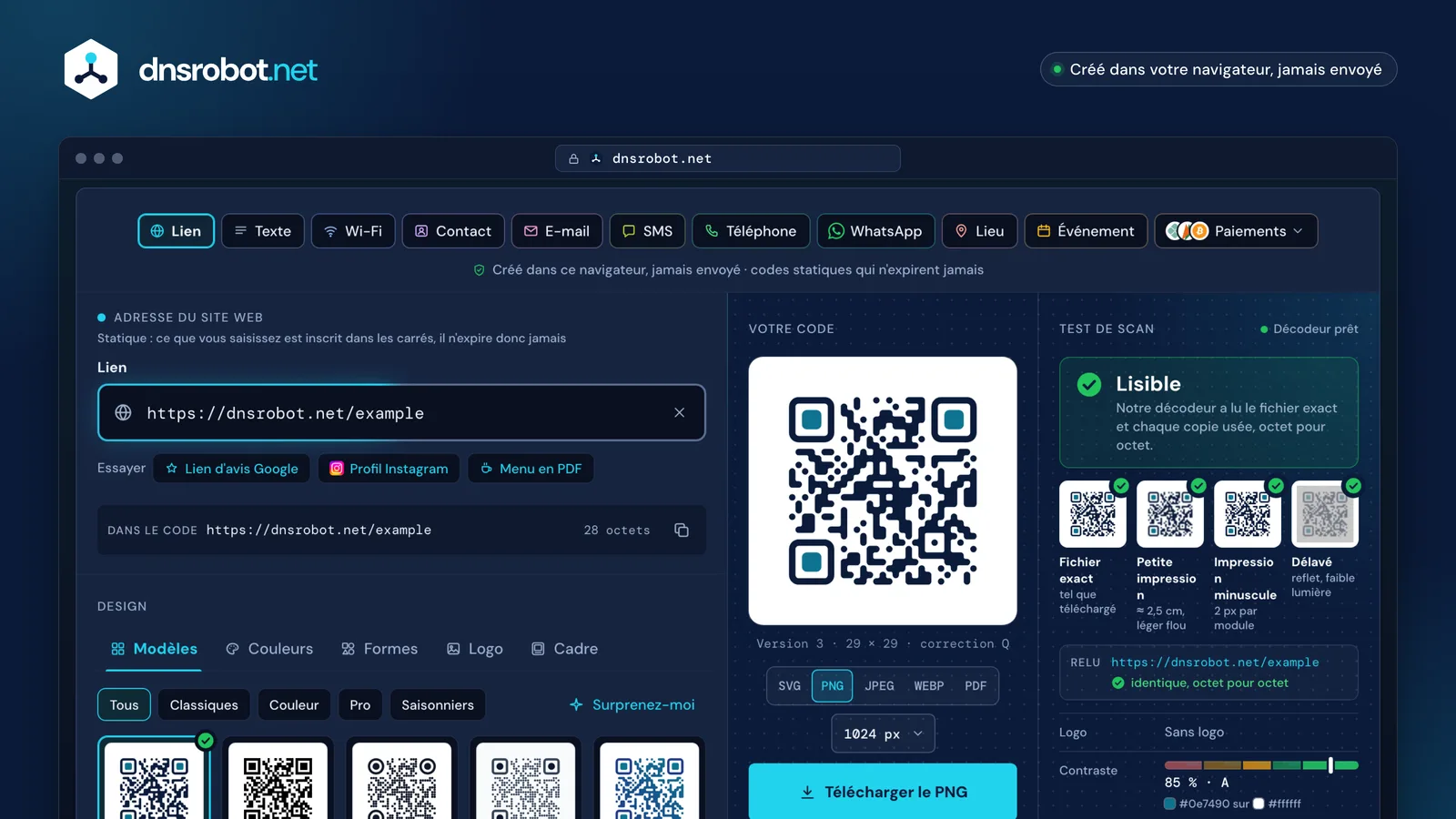Select JPEG export format

pyautogui.click(x=879, y=686)
